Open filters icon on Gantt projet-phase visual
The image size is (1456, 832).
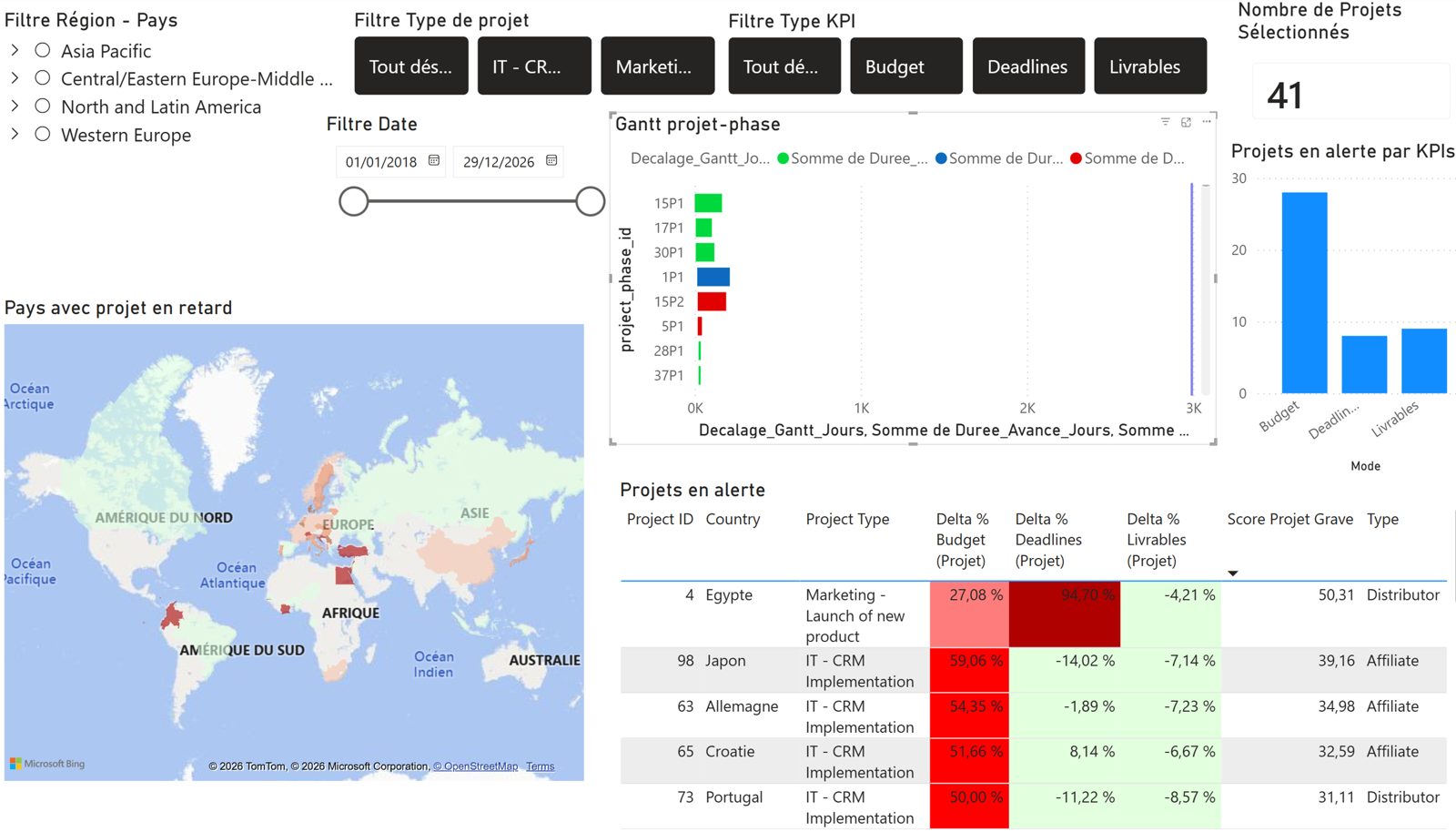1165,122
